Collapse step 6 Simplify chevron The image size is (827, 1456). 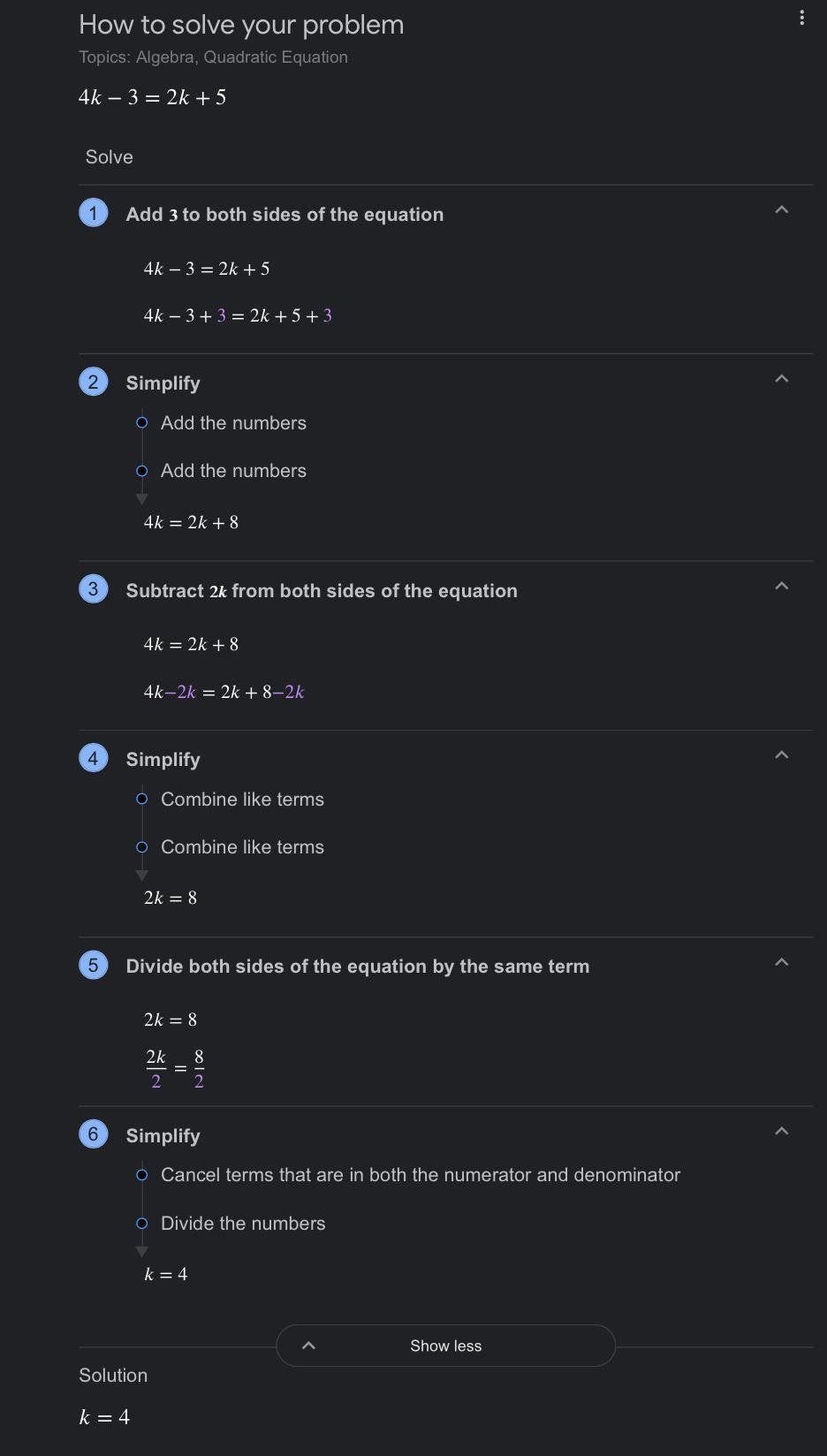781,1132
